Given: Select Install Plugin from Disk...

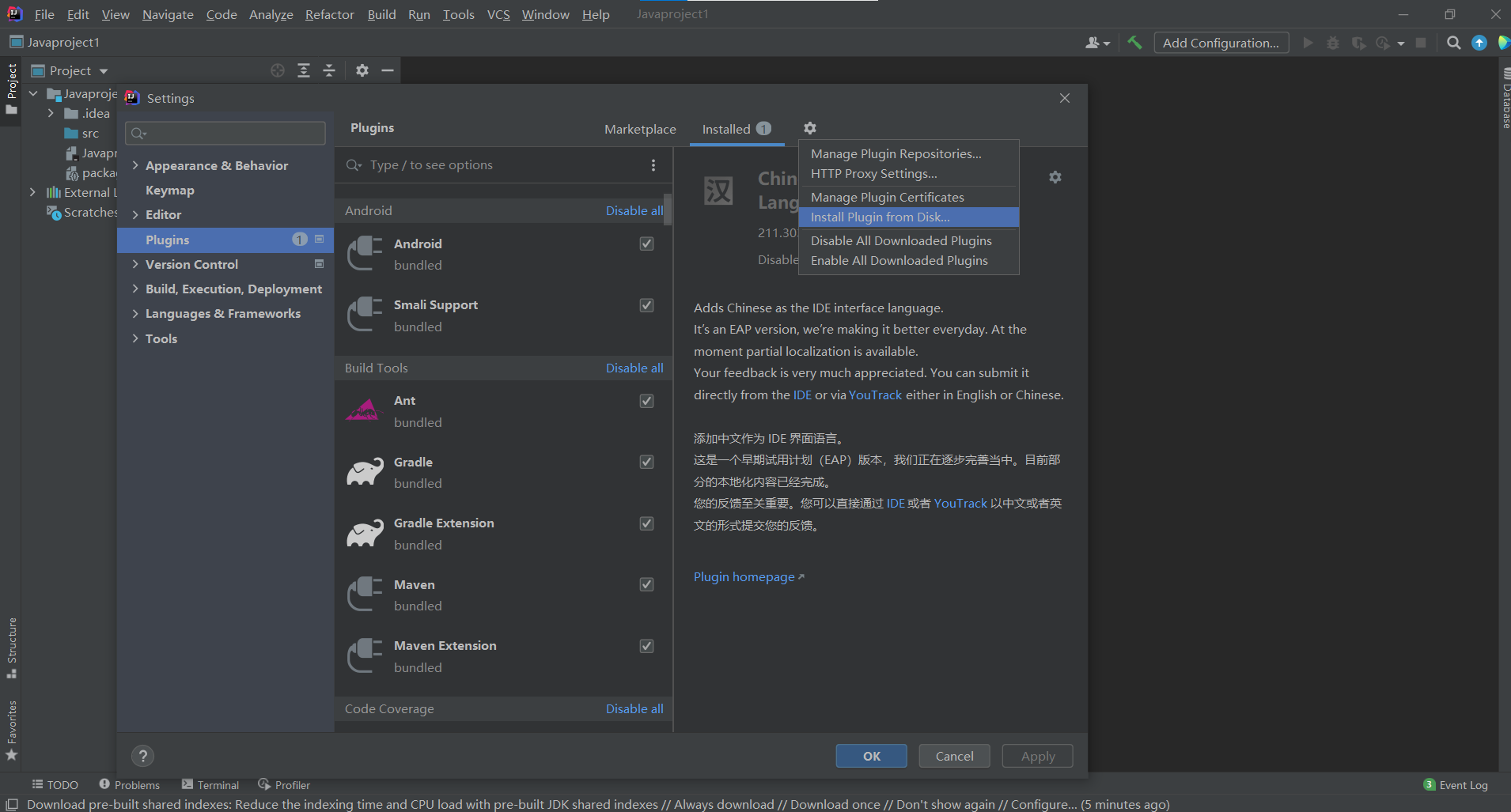Looking at the screenshot, I should [x=909, y=217].
